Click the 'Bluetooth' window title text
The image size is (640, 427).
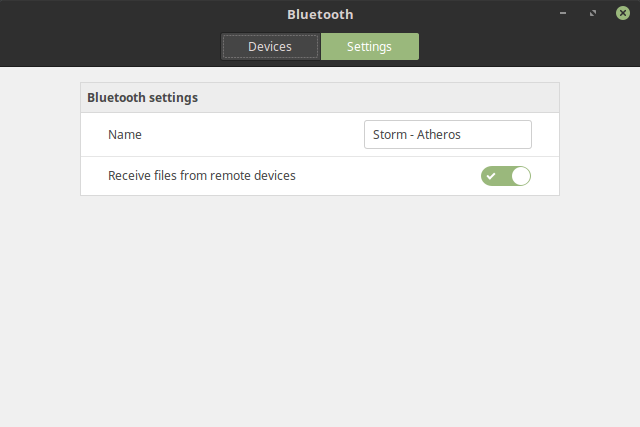320,15
